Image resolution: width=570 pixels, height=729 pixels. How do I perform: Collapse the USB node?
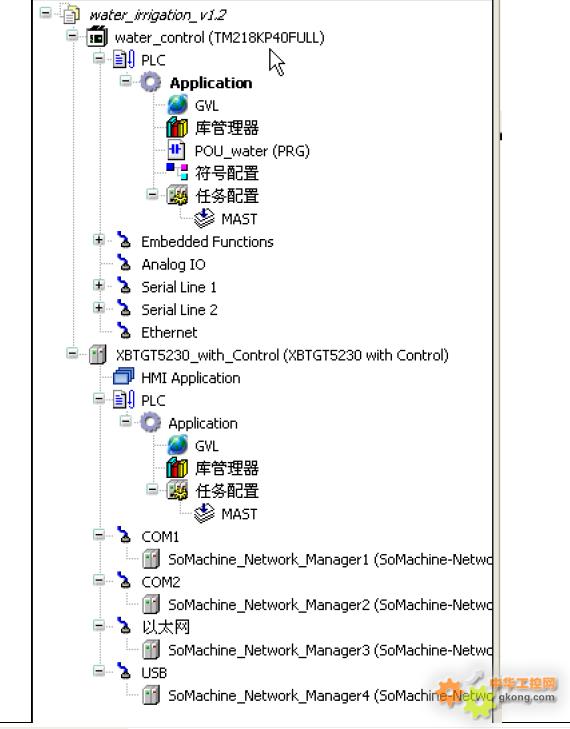coord(99,671)
